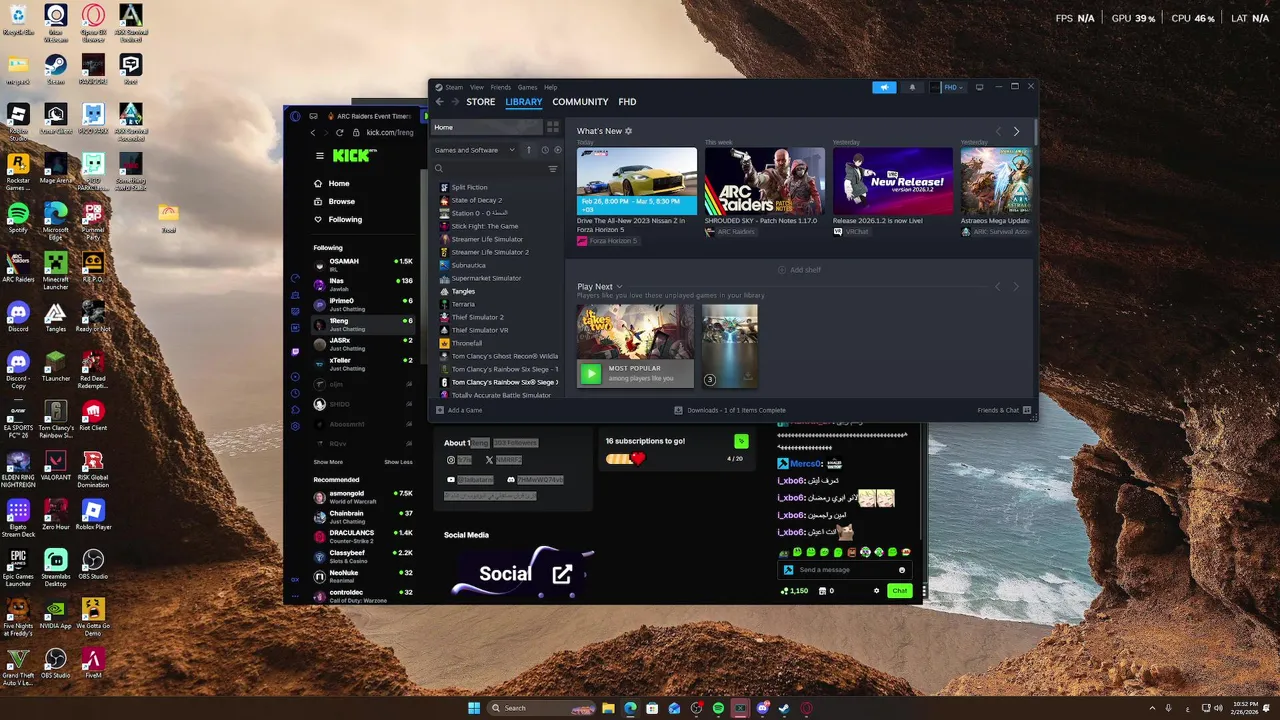
Task: Open the Forza Horizon 5 news thumbnail
Action: tap(637, 181)
